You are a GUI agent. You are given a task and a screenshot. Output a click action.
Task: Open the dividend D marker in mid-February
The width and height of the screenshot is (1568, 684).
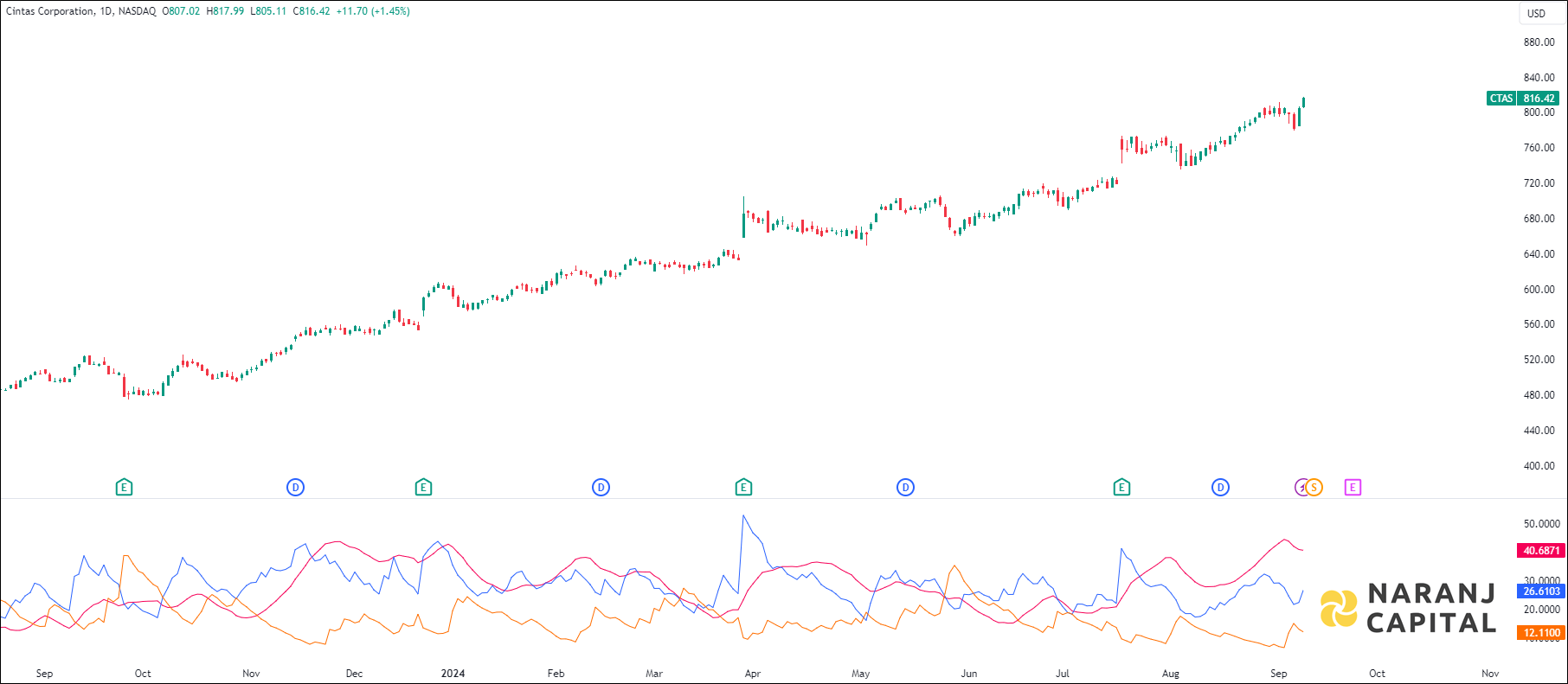(601, 488)
